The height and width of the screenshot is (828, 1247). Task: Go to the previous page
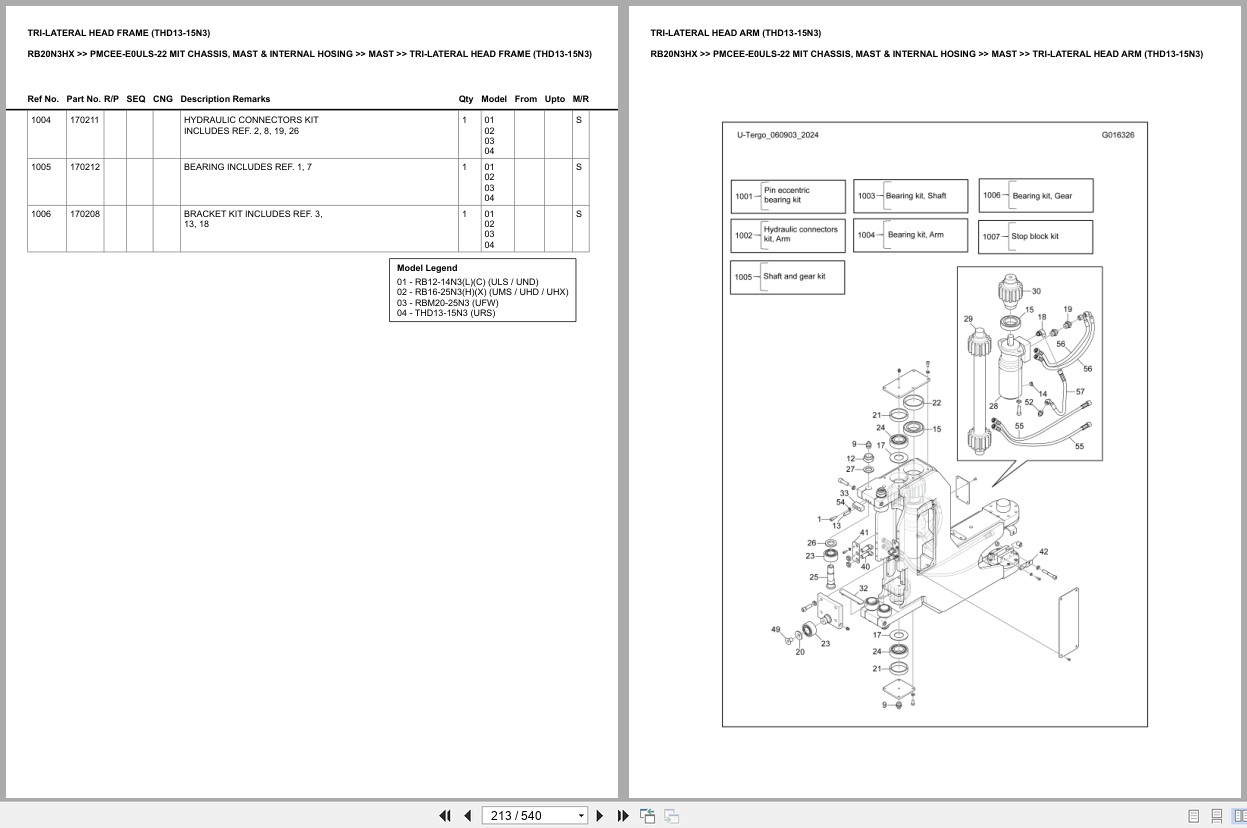[467, 816]
